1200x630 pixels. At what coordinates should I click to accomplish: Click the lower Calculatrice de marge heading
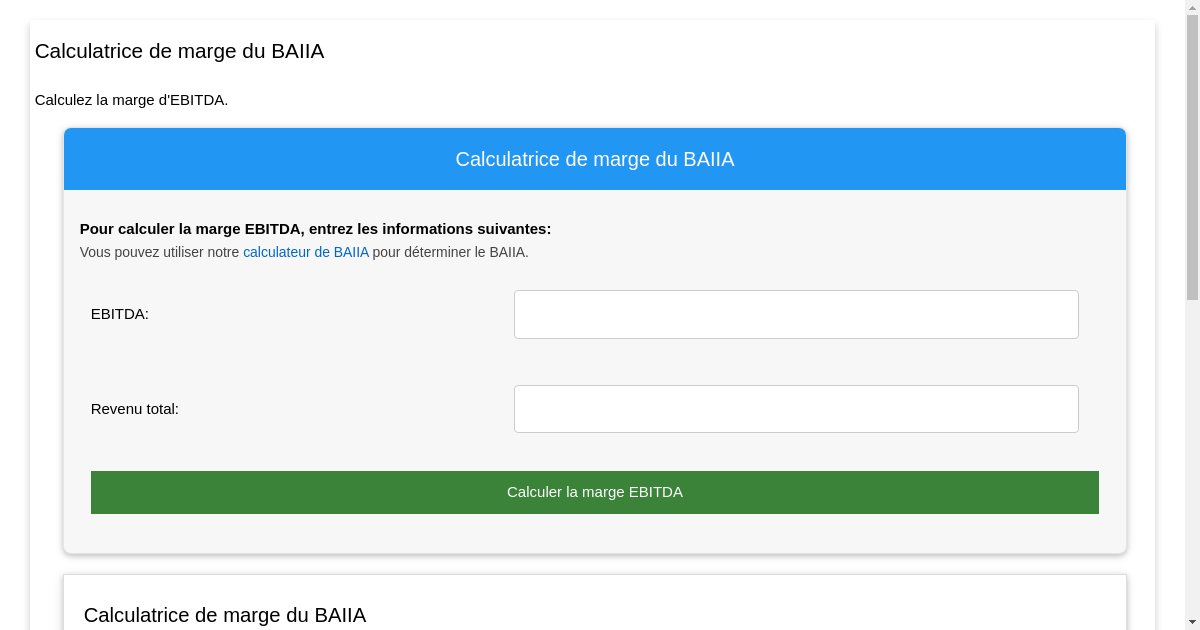pos(225,615)
